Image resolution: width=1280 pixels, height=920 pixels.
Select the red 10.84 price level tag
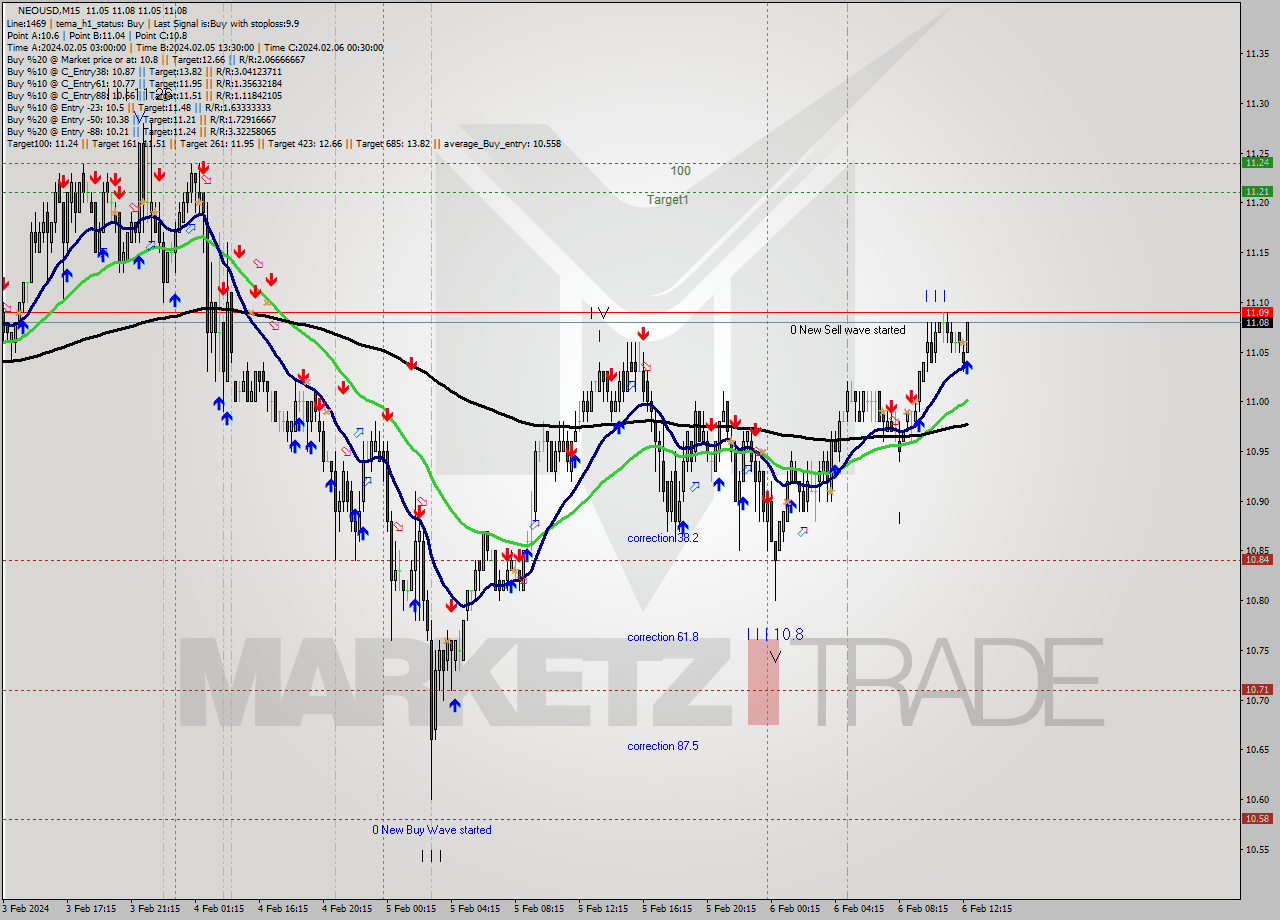[1257, 559]
